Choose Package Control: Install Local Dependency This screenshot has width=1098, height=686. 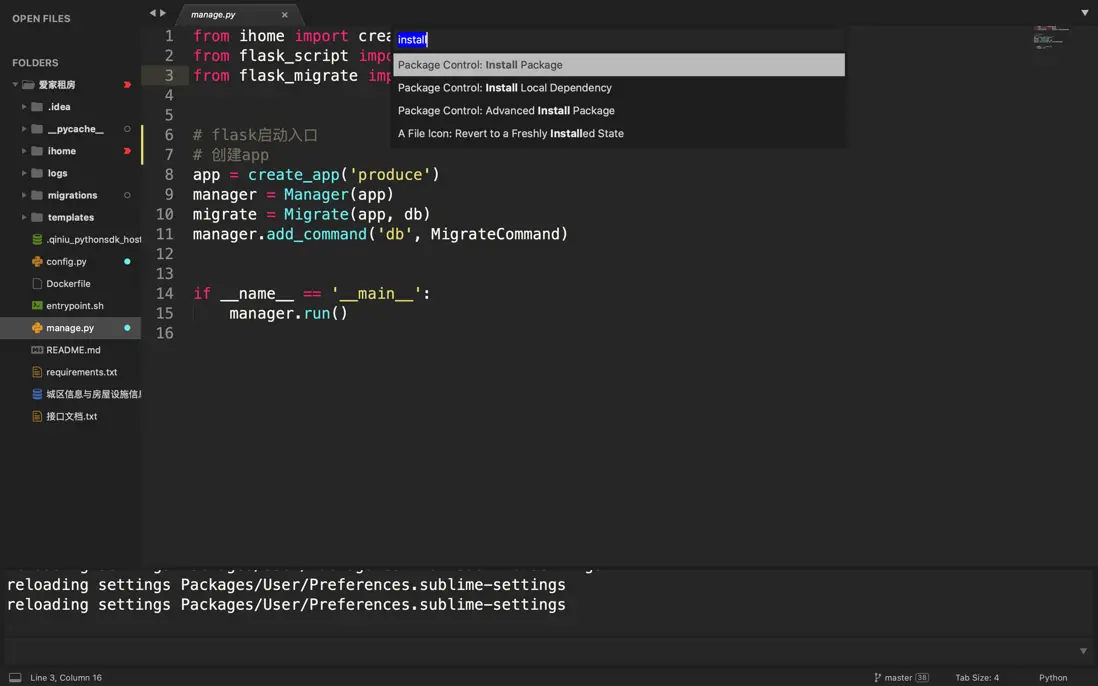pyautogui.click(x=618, y=88)
